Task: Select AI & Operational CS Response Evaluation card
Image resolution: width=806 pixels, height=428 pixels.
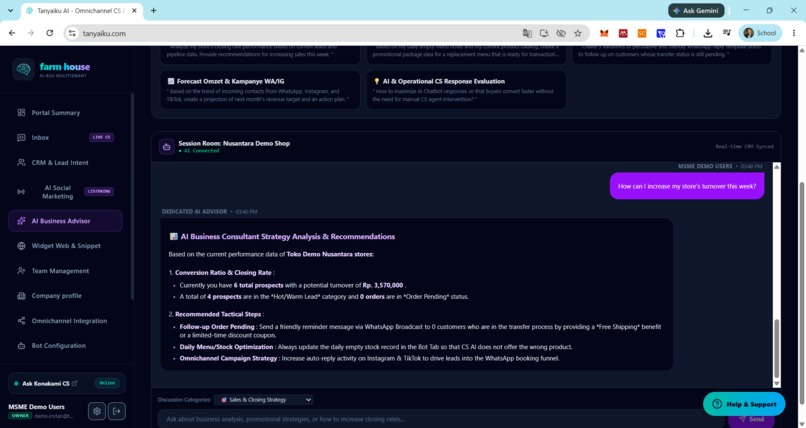Action: 466,90
